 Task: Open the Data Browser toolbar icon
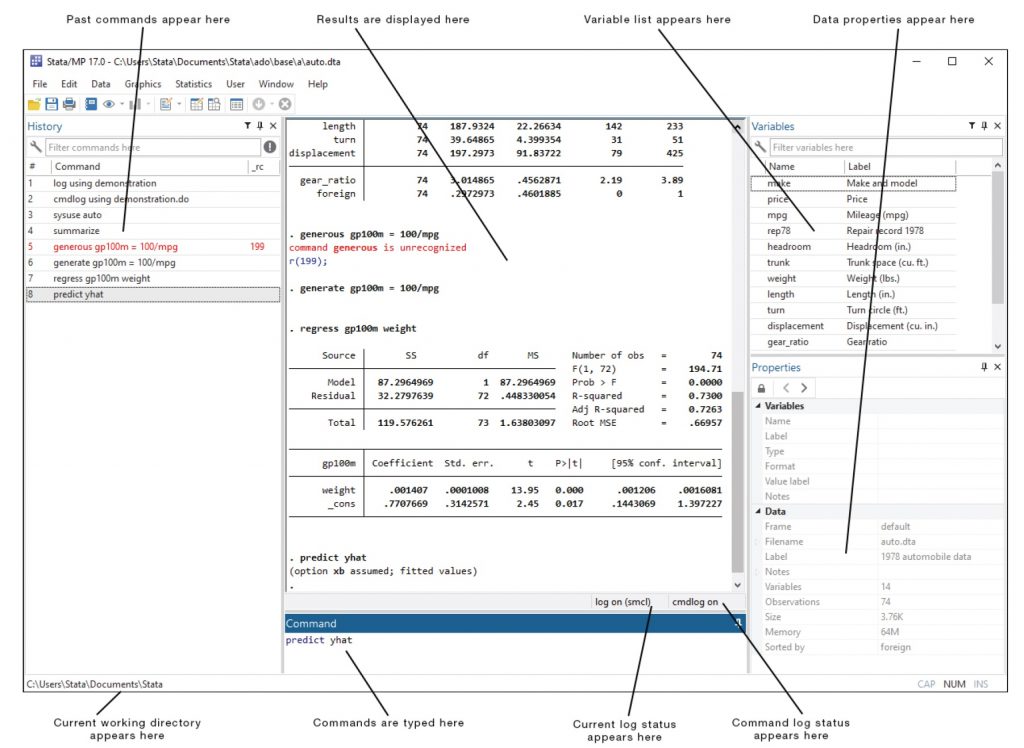click(x=214, y=105)
